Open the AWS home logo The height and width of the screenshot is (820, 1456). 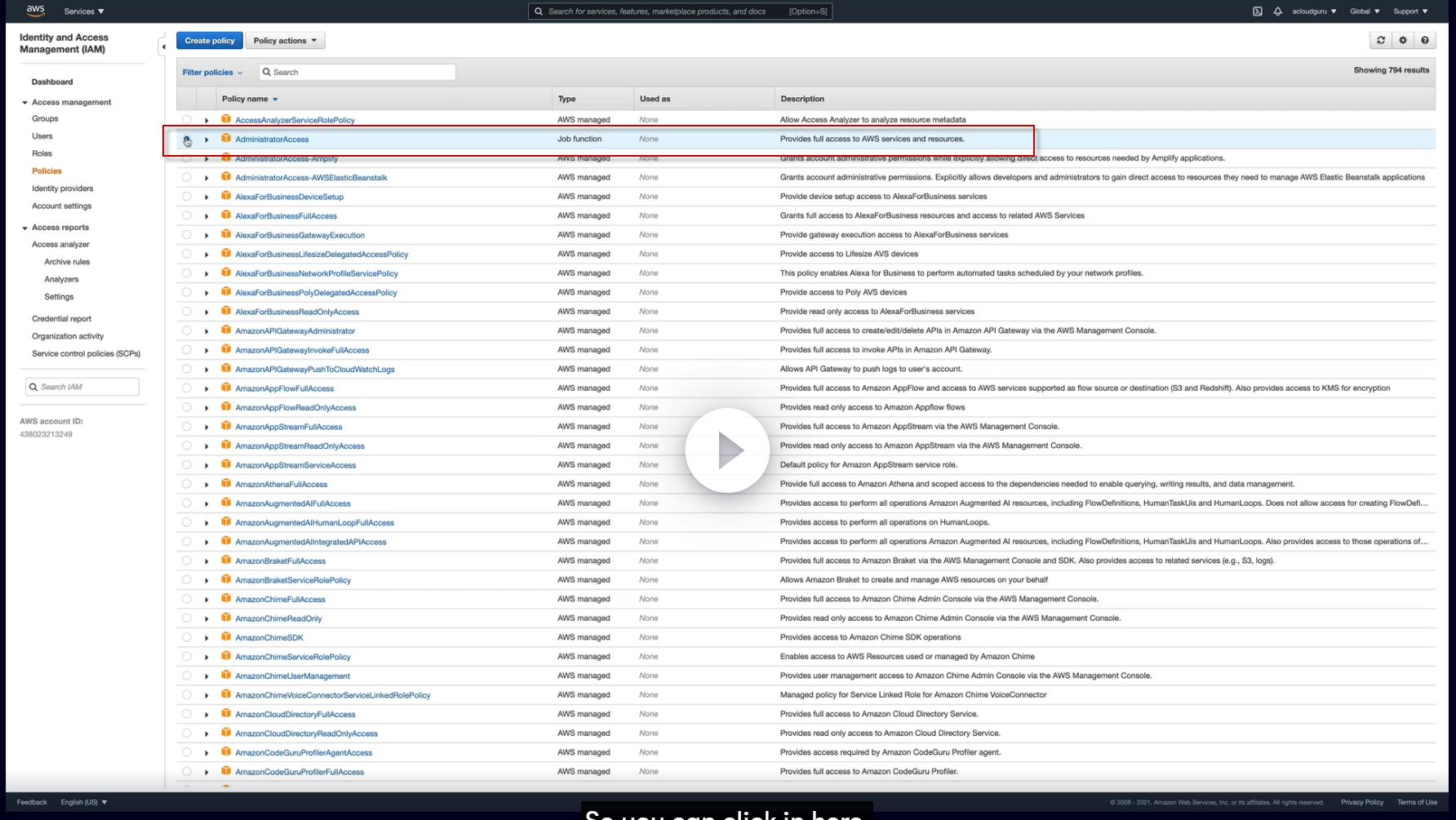tap(35, 11)
